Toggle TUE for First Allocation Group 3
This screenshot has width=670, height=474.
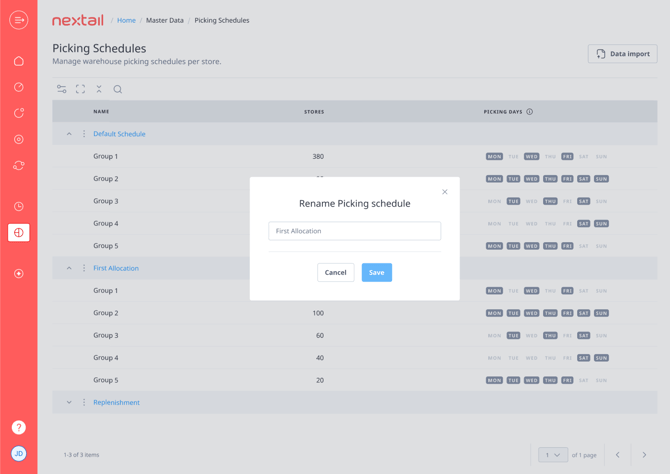[513, 336]
